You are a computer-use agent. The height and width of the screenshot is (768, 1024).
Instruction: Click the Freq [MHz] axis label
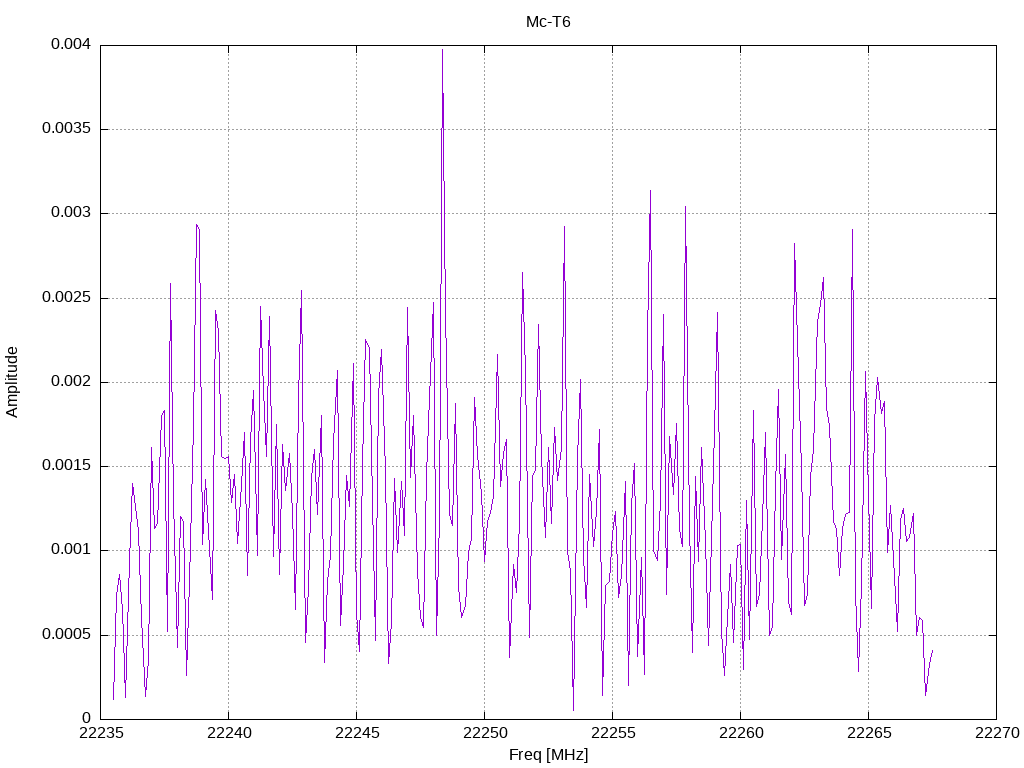(x=548, y=755)
